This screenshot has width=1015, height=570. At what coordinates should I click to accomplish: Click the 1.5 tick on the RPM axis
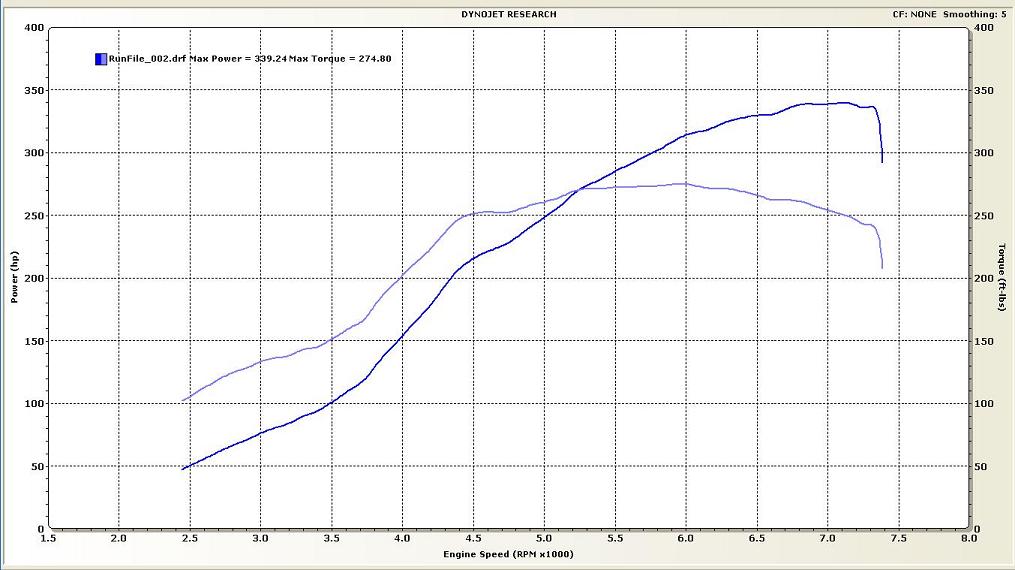[x=48, y=538]
